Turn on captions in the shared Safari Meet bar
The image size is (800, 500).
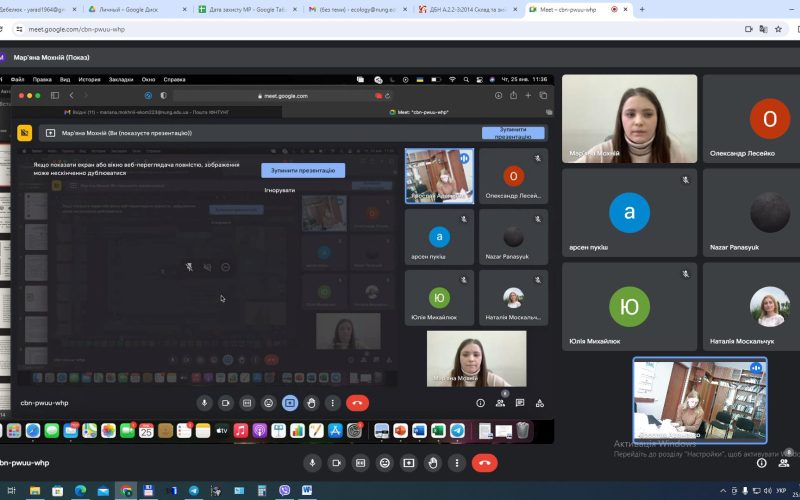[247, 403]
